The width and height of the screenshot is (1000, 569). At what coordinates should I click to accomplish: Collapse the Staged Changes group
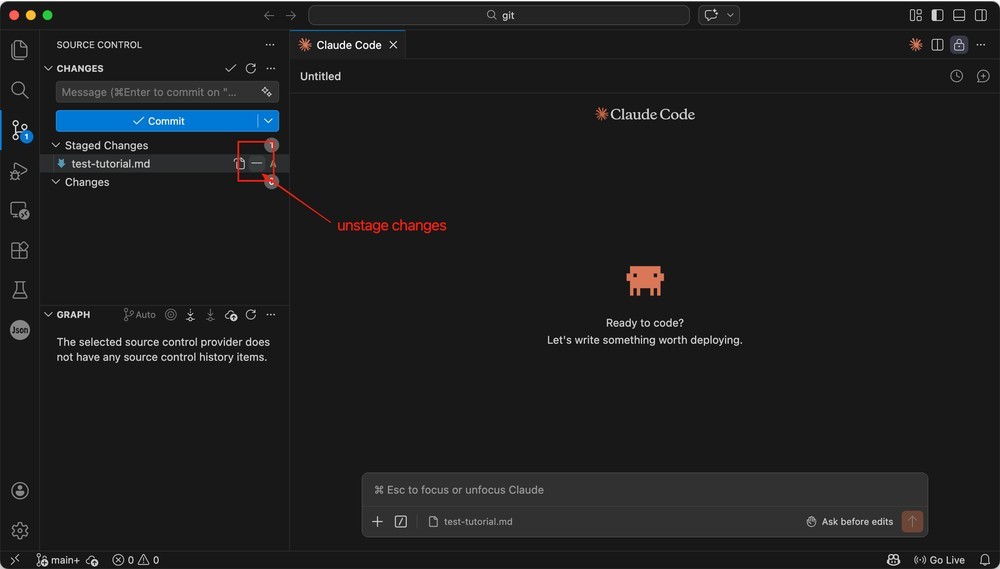point(56,145)
